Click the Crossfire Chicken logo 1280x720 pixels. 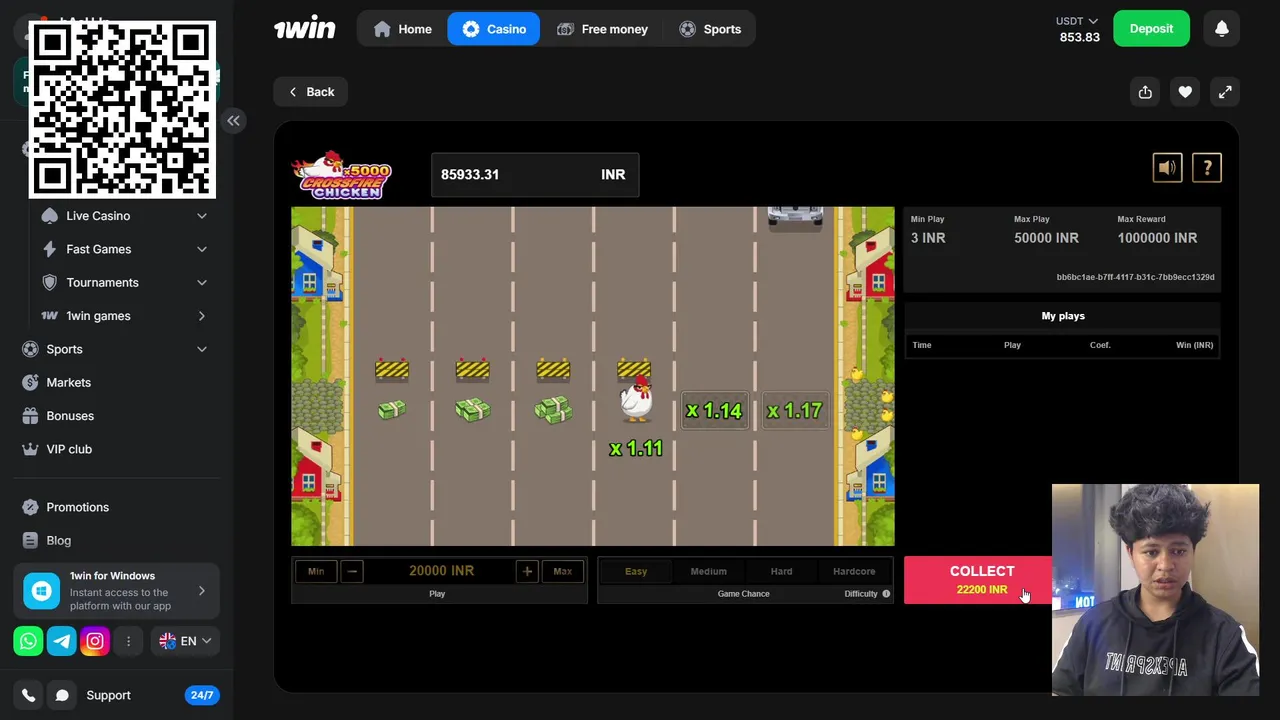342,175
